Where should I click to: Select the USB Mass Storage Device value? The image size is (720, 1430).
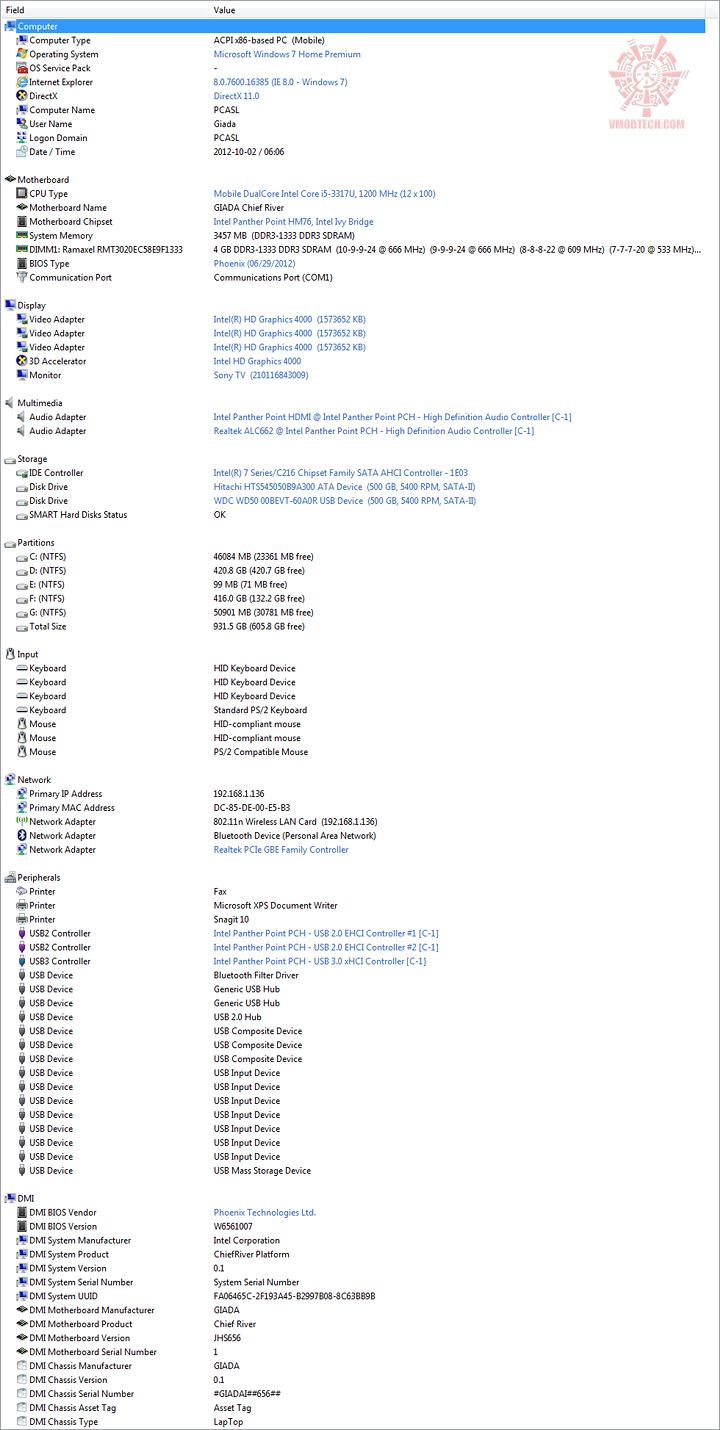pos(262,1171)
